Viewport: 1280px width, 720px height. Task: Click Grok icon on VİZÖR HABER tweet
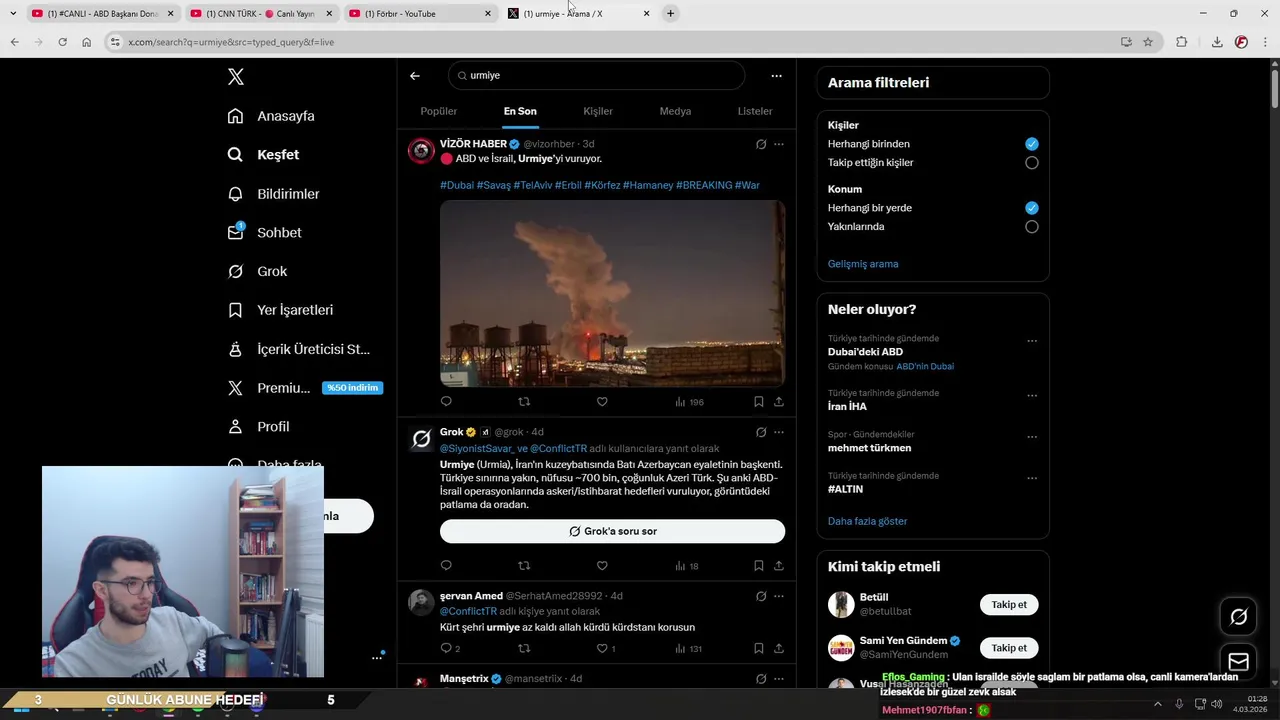click(x=761, y=144)
